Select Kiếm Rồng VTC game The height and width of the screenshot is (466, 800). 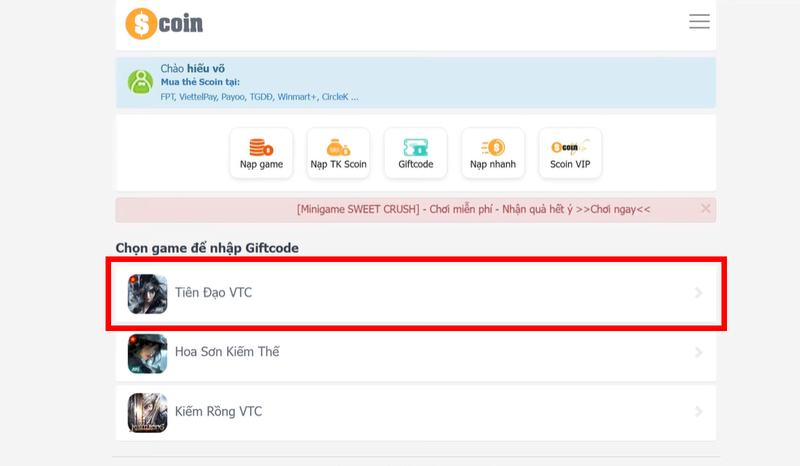(x=416, y=412)
